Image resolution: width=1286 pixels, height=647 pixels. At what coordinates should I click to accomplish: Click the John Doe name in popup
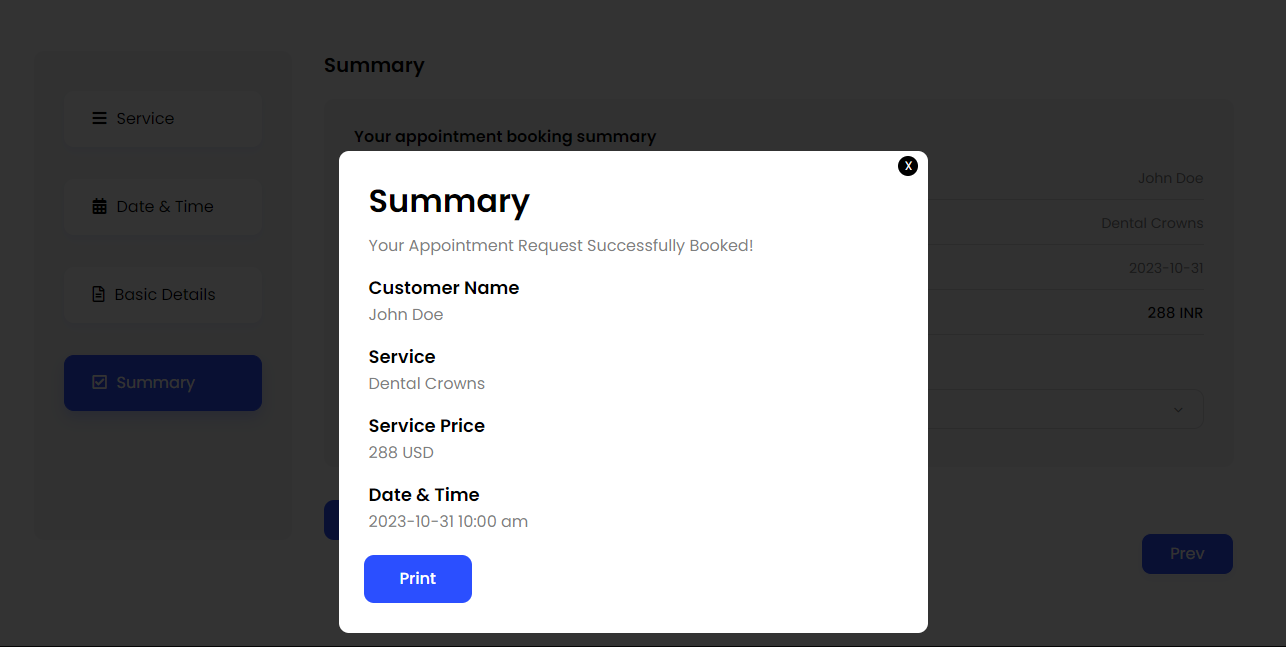point(406,314)
